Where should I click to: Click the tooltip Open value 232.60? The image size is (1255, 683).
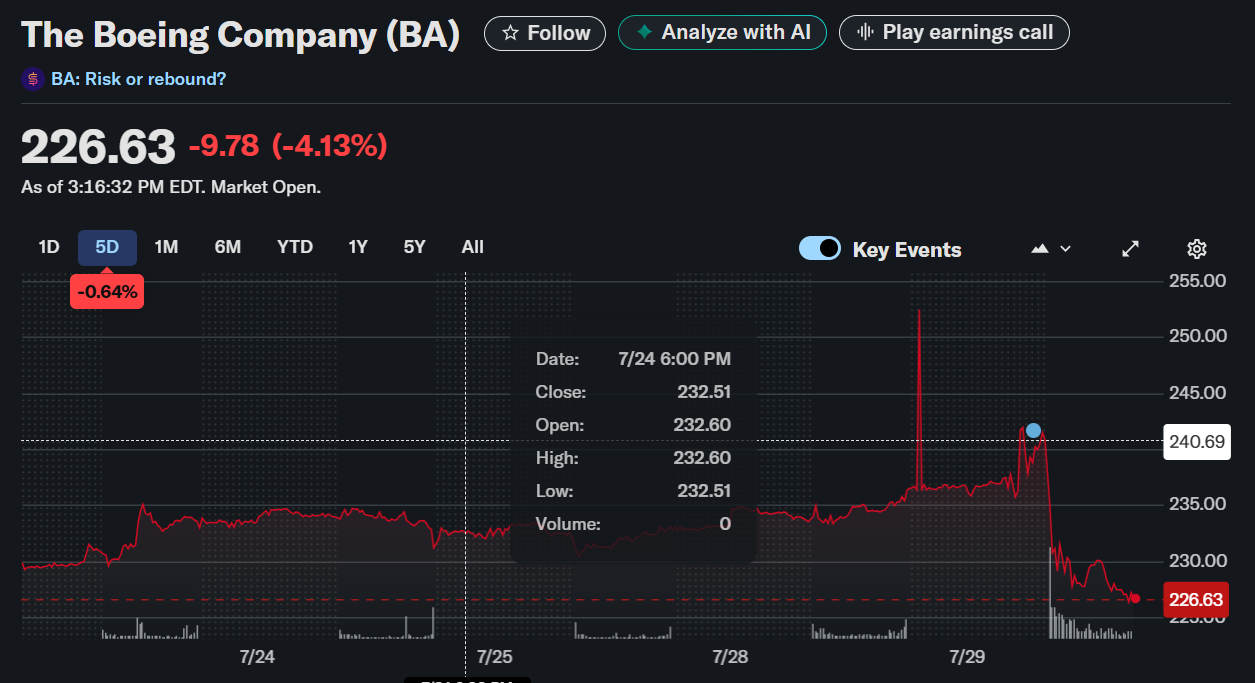[x=702, y=425]
